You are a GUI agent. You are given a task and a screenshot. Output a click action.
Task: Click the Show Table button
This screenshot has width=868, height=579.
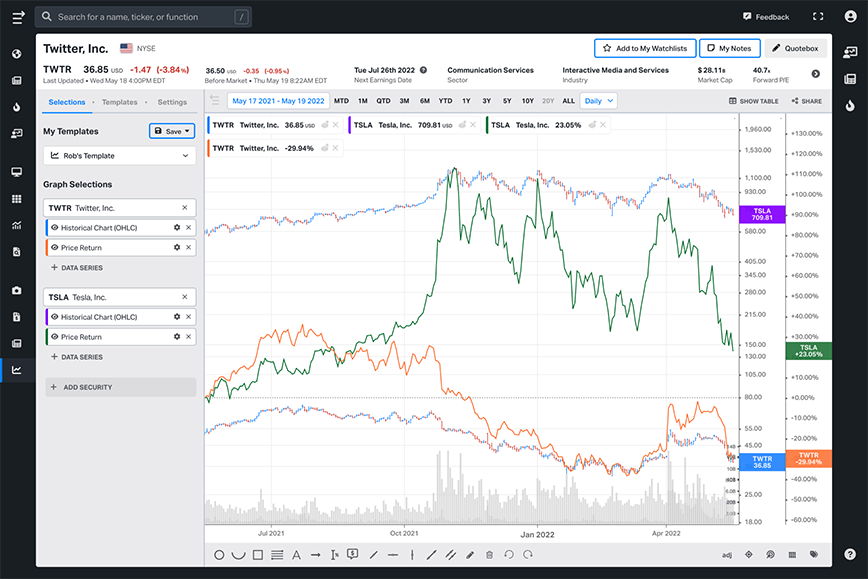click(755, 101)
